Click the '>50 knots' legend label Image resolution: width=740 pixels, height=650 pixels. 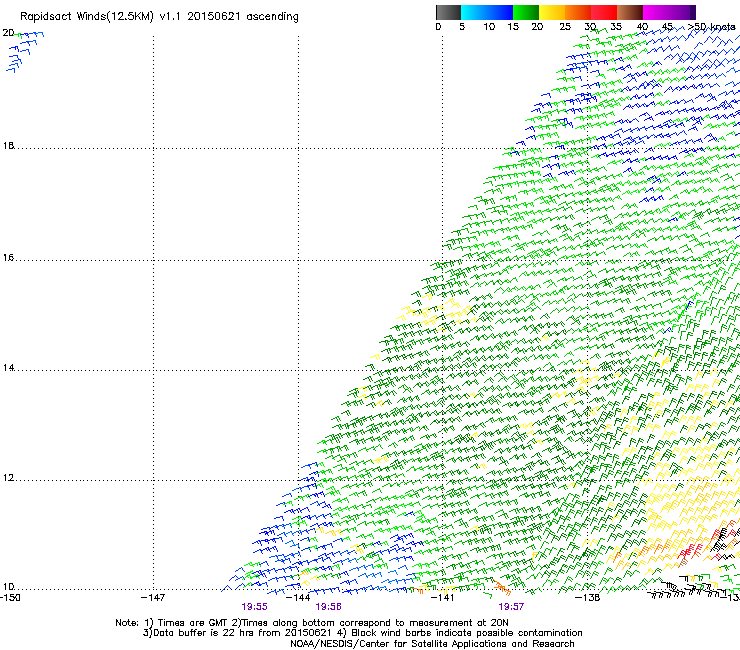tap(711, 27)
